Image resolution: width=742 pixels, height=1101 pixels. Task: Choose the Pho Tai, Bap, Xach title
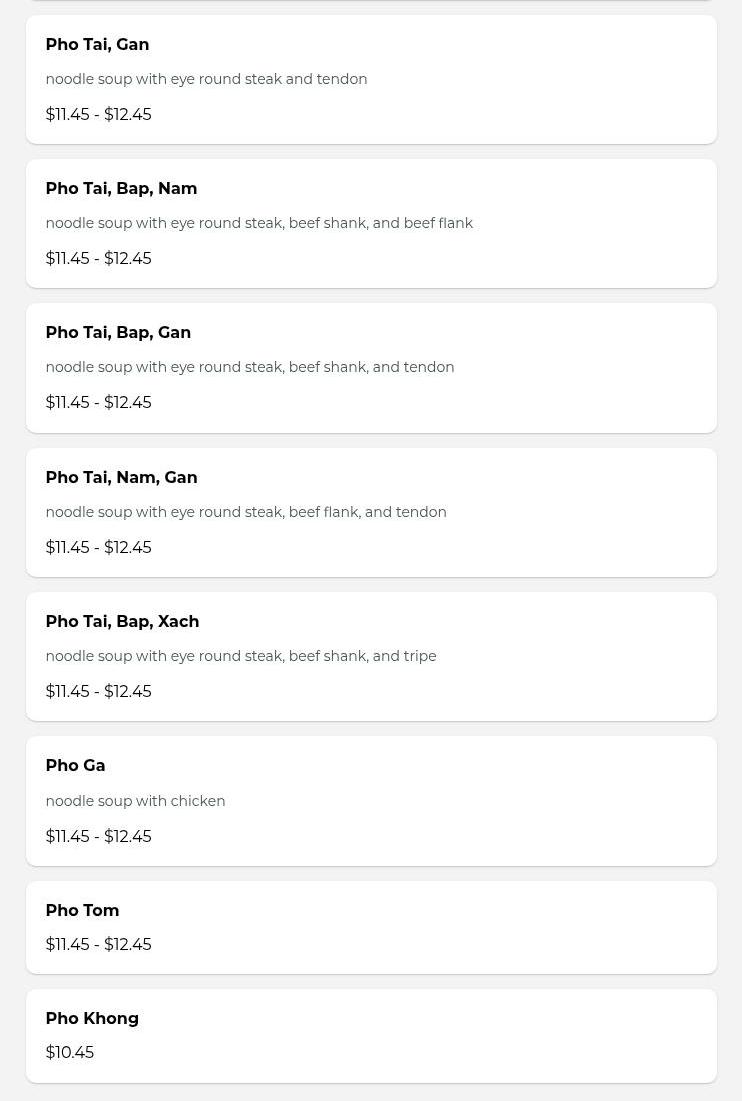pyautogui.click(x=122, y=622)
